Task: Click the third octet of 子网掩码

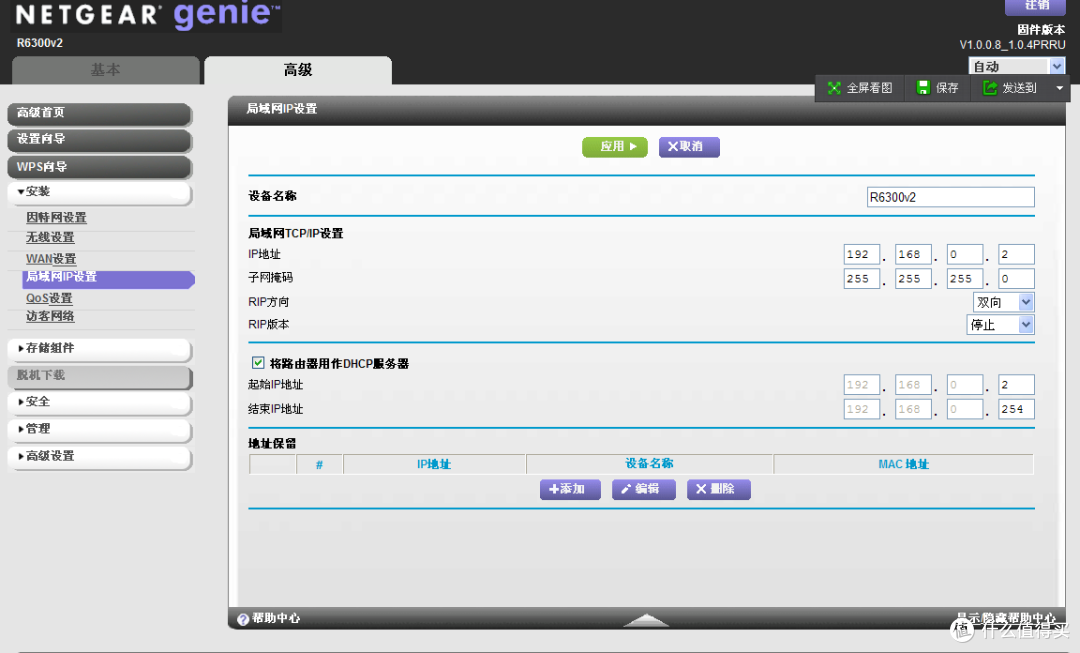Action: click(965, 279)
